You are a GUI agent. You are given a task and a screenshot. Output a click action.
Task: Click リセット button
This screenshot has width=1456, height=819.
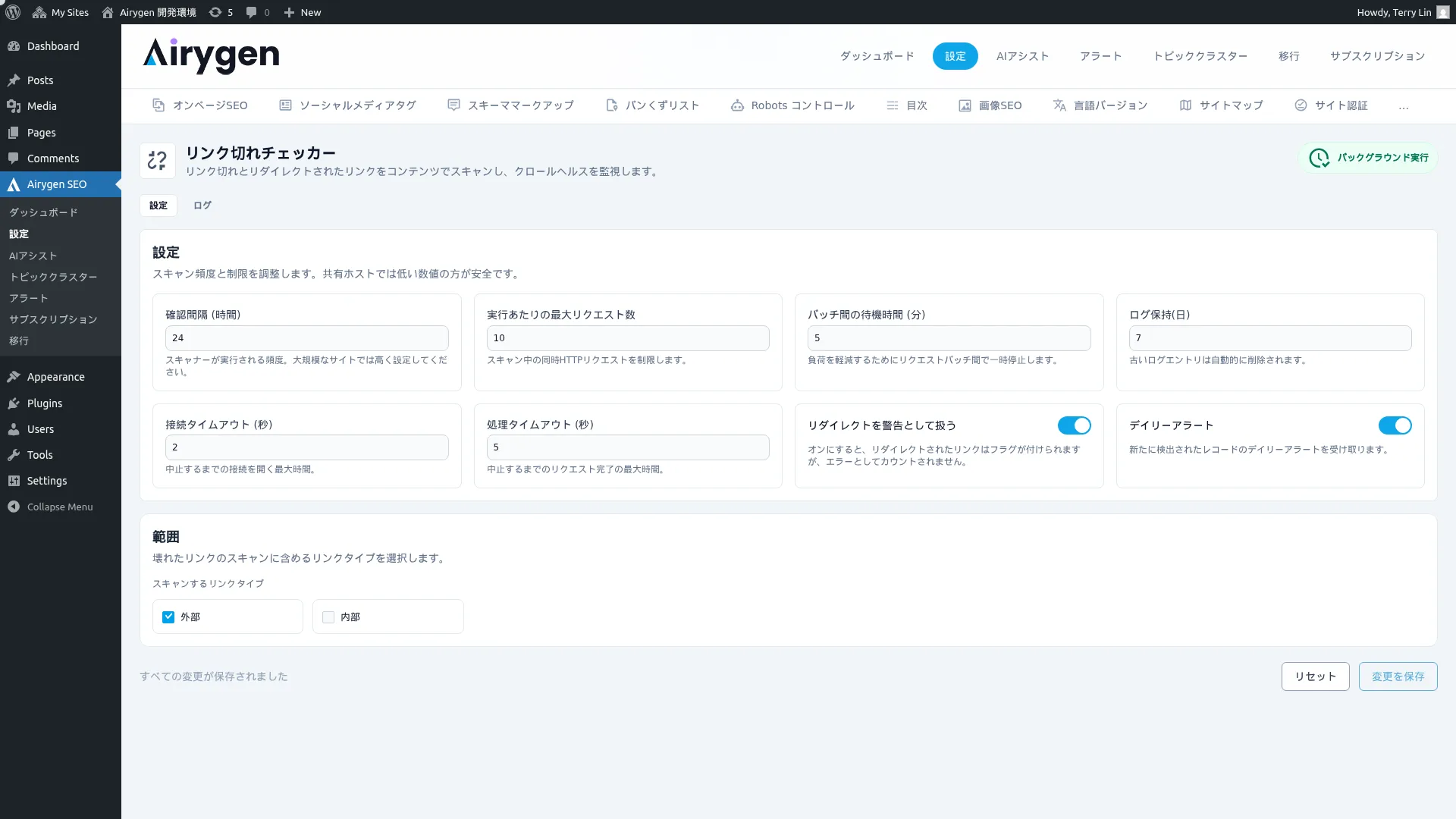pyautogui.click(x=1315, y=676)
